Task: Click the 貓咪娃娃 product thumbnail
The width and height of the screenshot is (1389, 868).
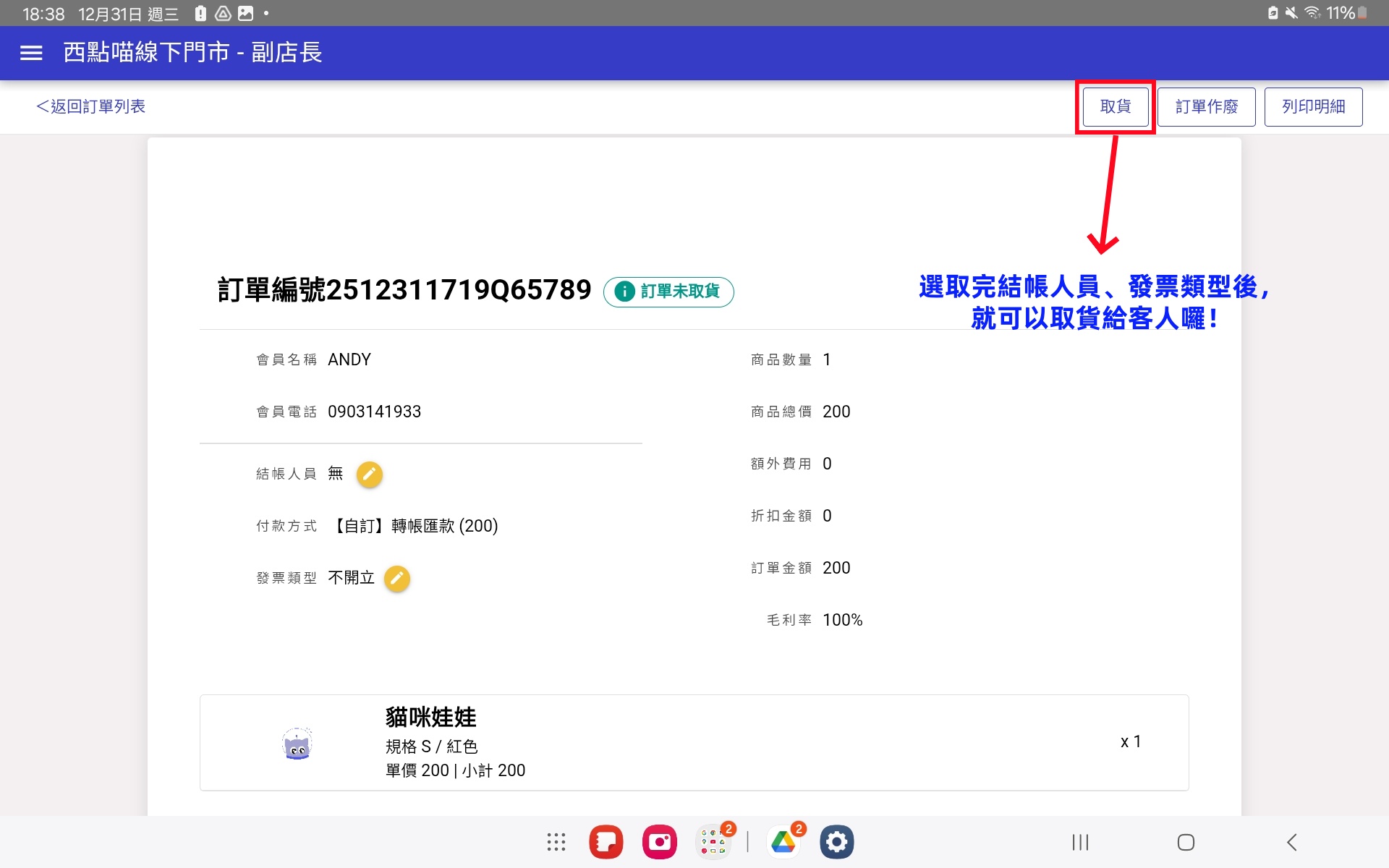Action: click(x=297, y=744)
